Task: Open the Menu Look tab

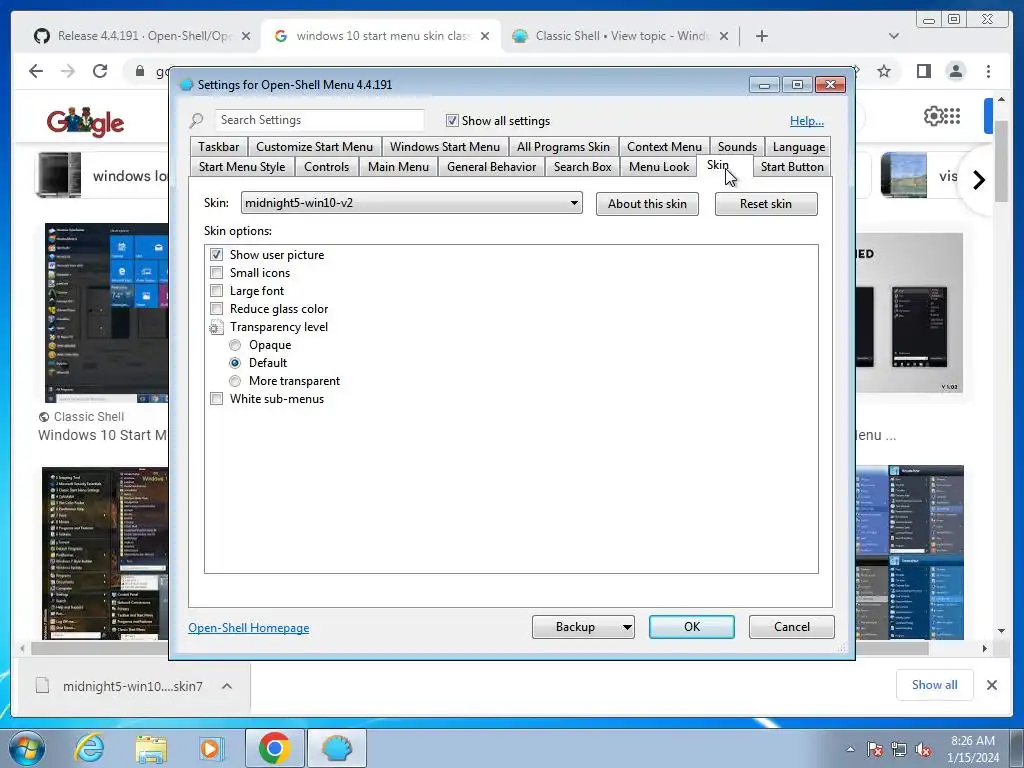Action: [x=659, y=167]
